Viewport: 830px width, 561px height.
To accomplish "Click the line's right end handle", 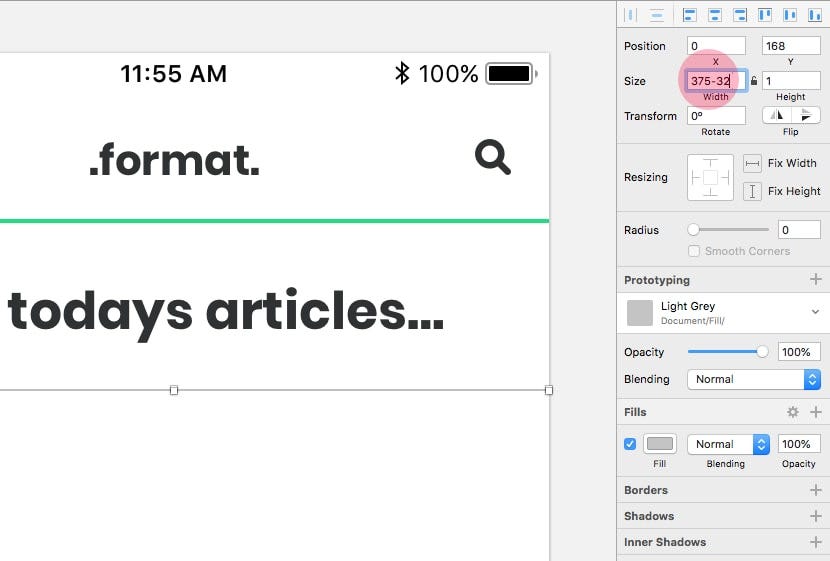I will [549, 390].
